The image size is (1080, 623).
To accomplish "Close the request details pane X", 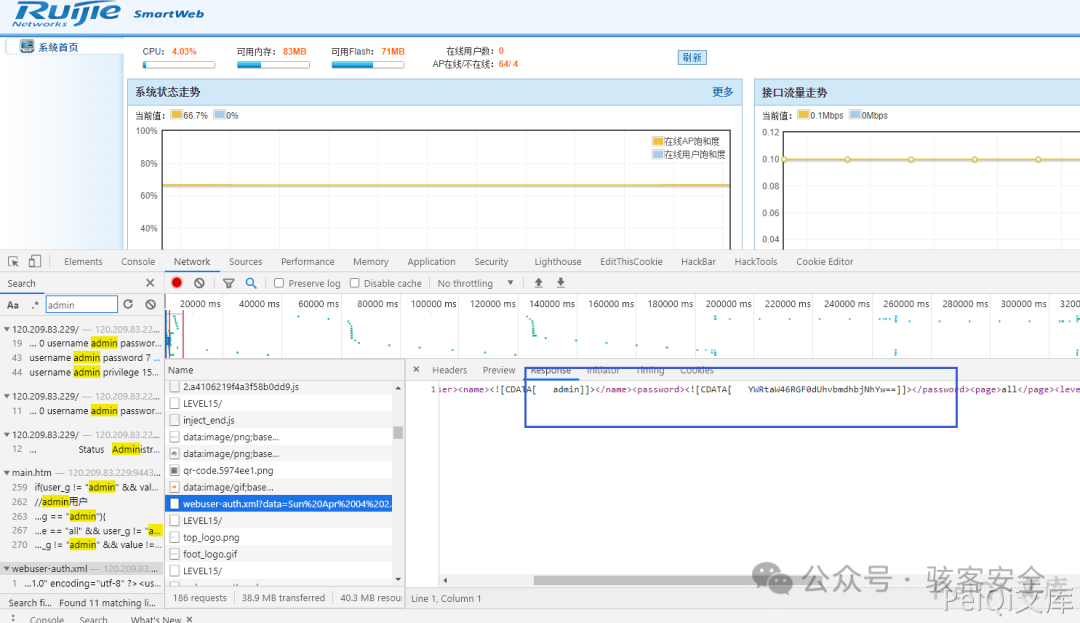I will click(x=416, y=370).
